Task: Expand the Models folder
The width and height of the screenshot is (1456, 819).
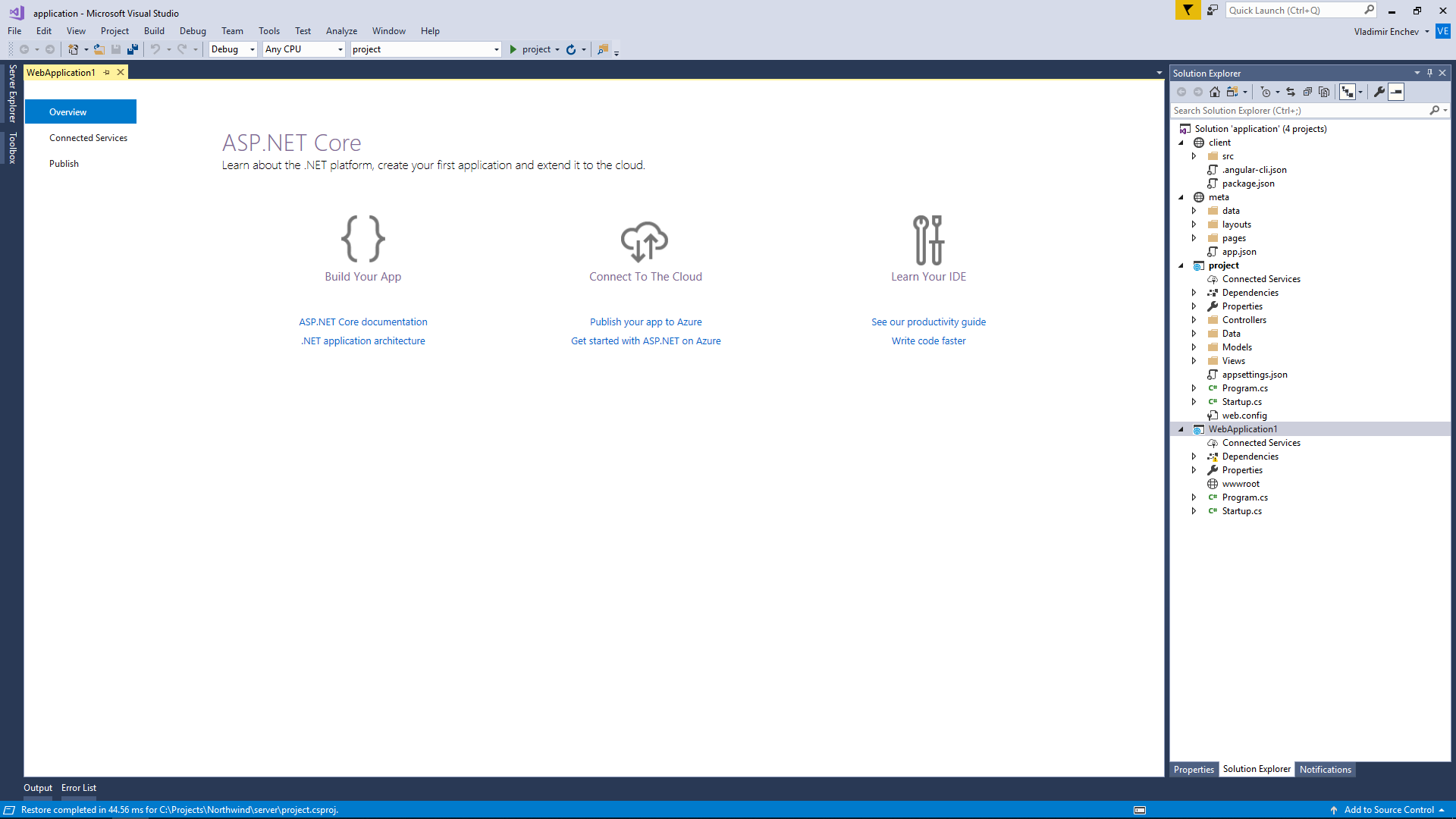Action: tap(1194, 347)
